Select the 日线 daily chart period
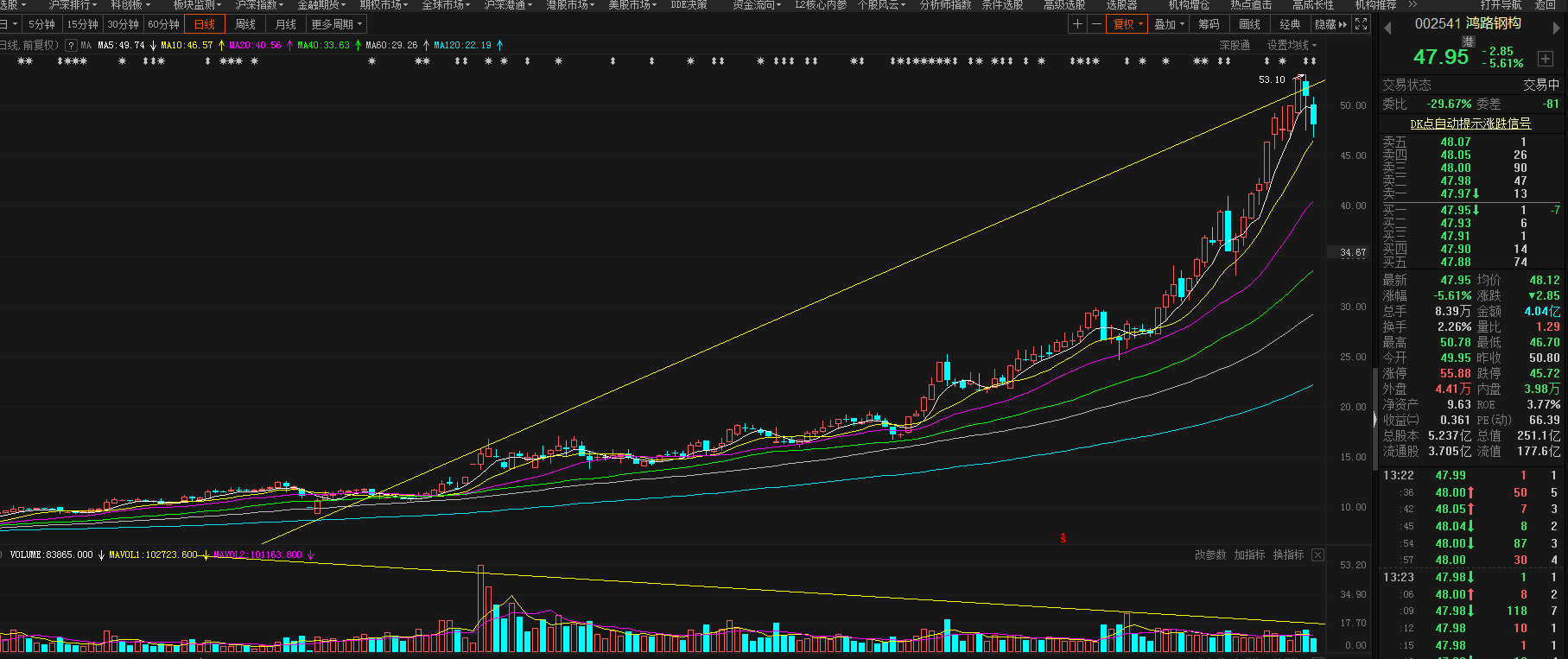Image resolution: width=1568 pixels, height=659 pixels. tap(205, 24)
